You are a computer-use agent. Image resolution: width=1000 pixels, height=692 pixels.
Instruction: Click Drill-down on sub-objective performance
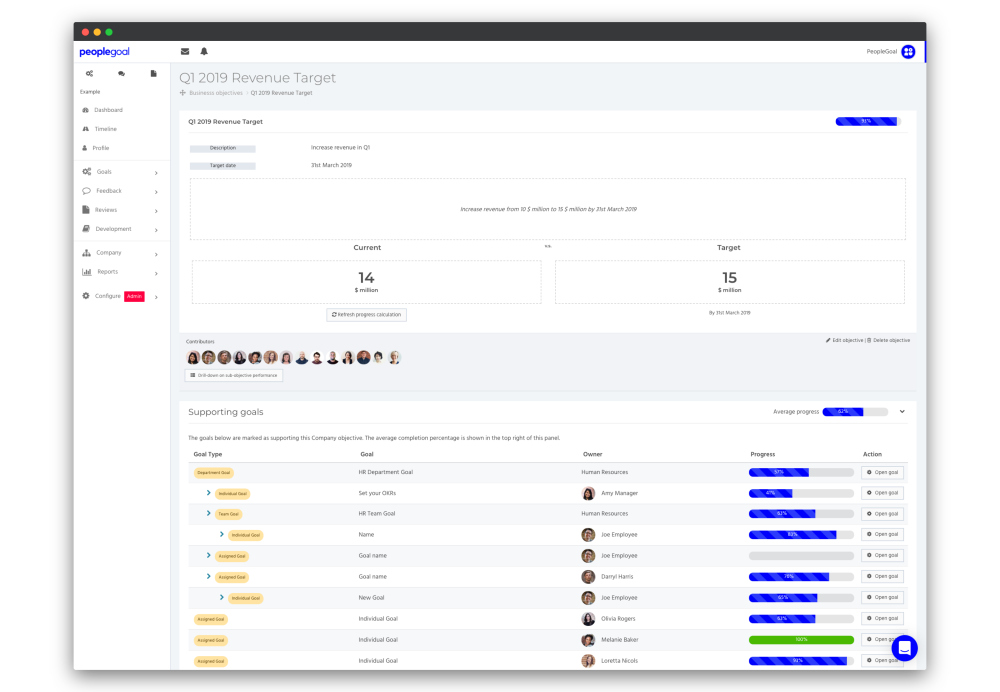(x=234, y=376)
